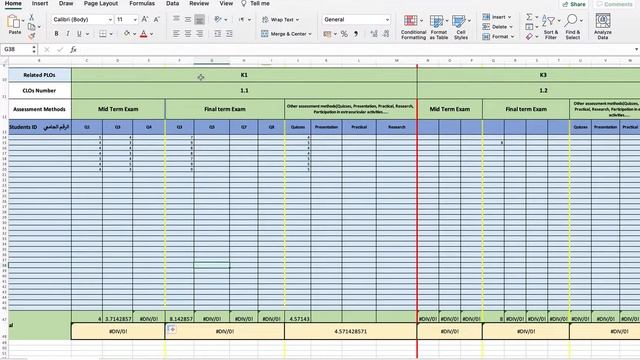Increase font size with larger A
The image size is (640, 360).
[145, 20]
